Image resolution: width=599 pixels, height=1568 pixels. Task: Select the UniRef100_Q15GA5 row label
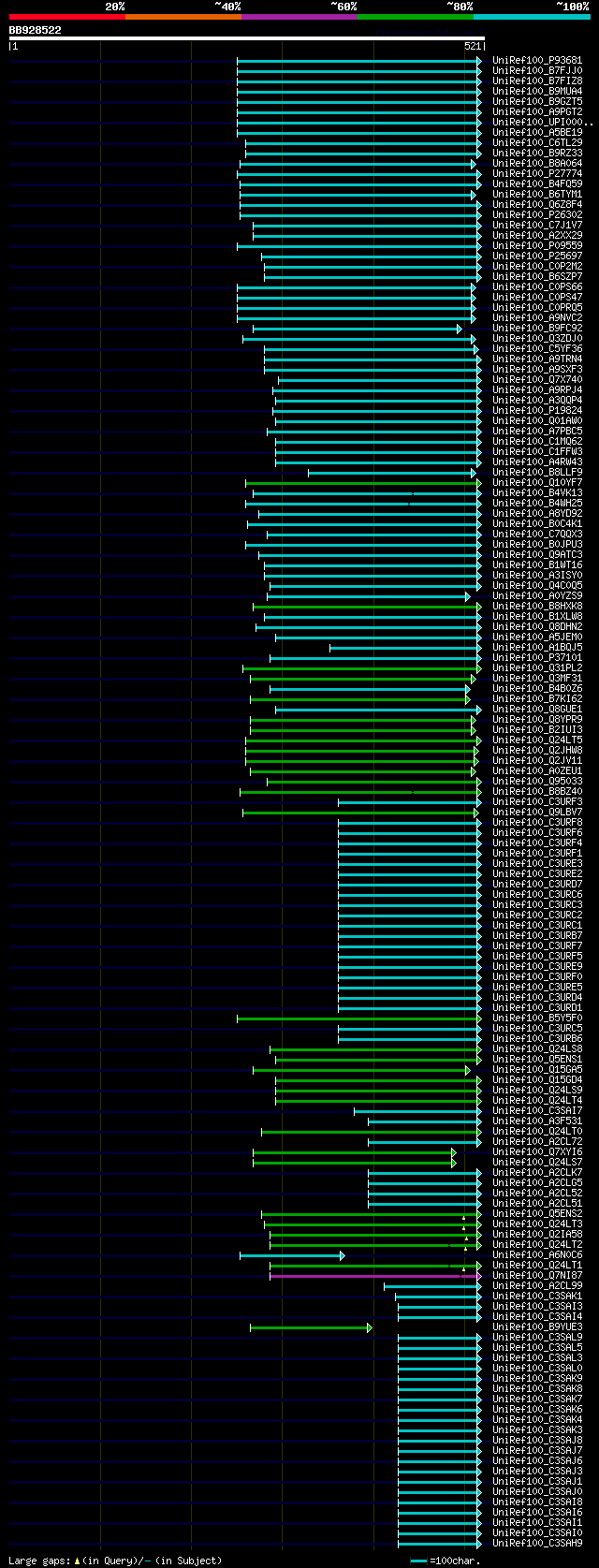[537, 1070]
